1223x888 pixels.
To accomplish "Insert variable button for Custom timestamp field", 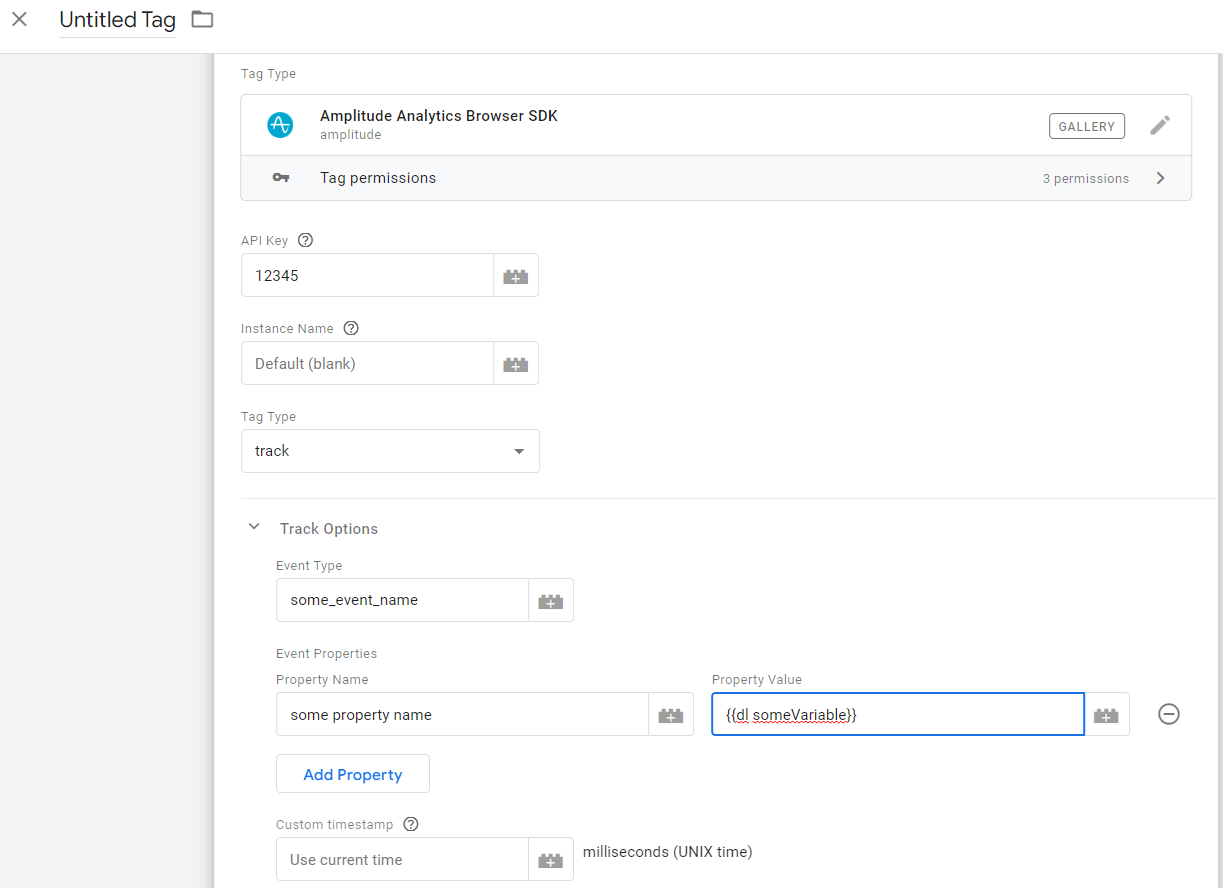I will pyautogui.click(x=551, y=859).
